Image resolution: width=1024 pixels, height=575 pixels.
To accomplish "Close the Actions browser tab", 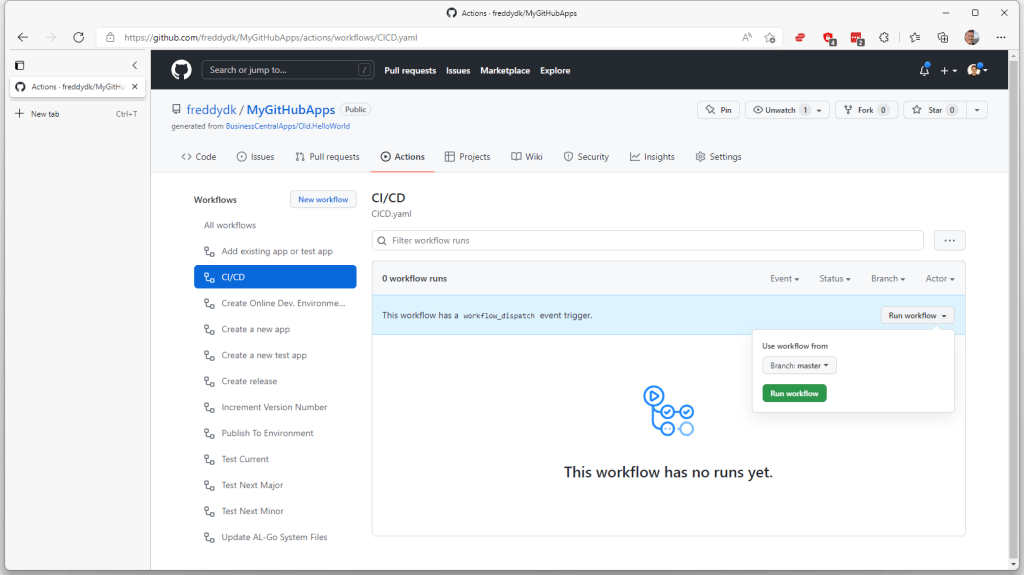I will pos(135,87).
